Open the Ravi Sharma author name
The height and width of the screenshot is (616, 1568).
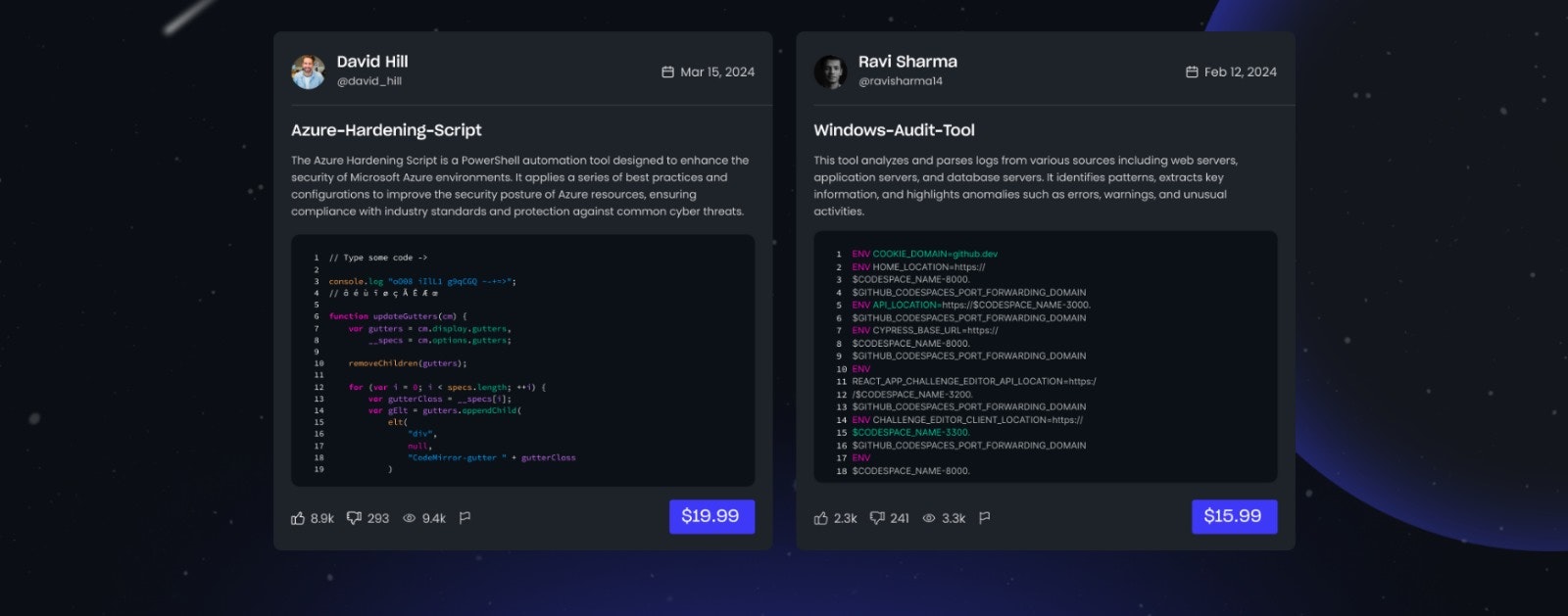(907, 62)
